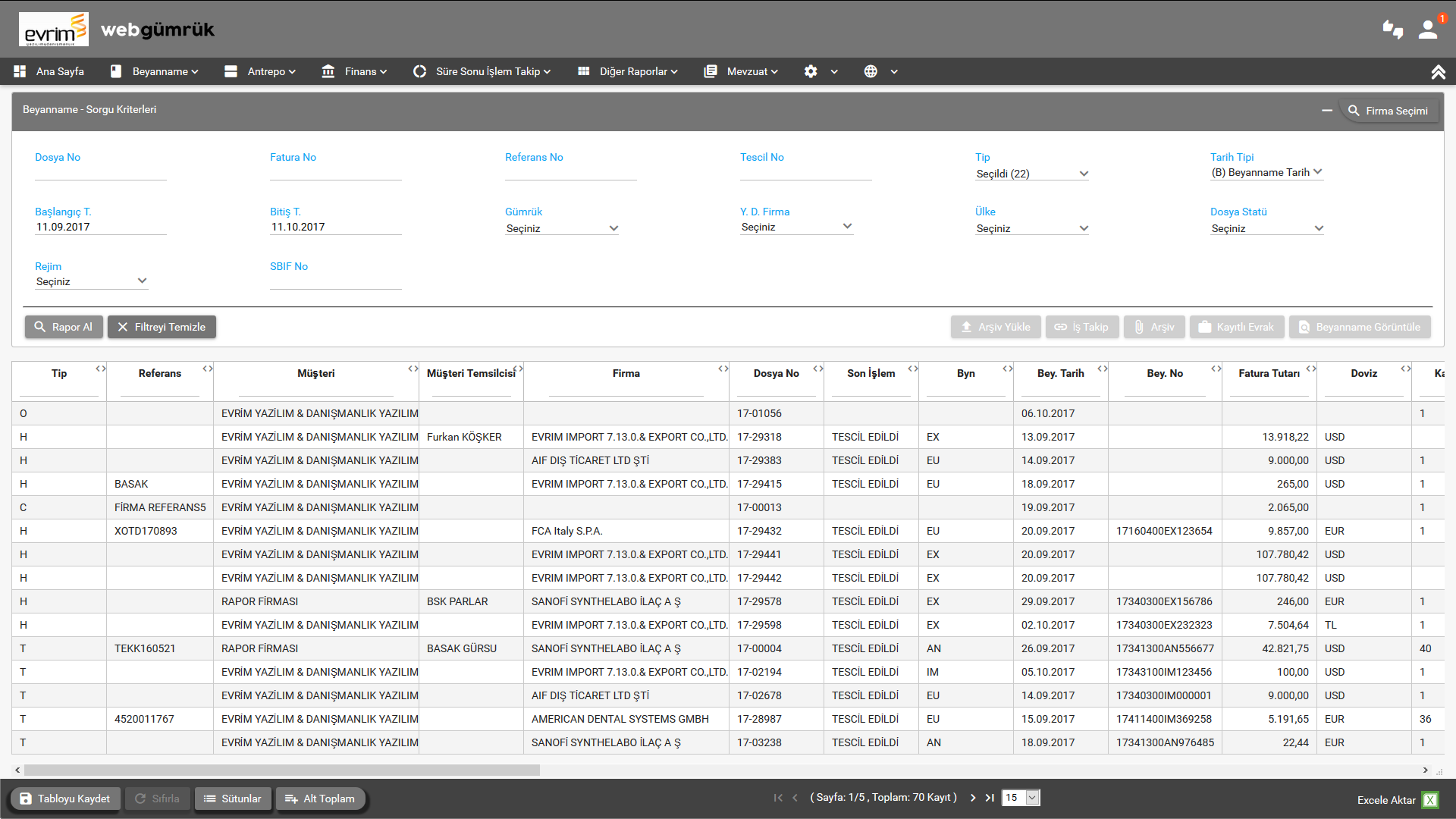Toggle sort arrows on Tip column

pos(100,369)
